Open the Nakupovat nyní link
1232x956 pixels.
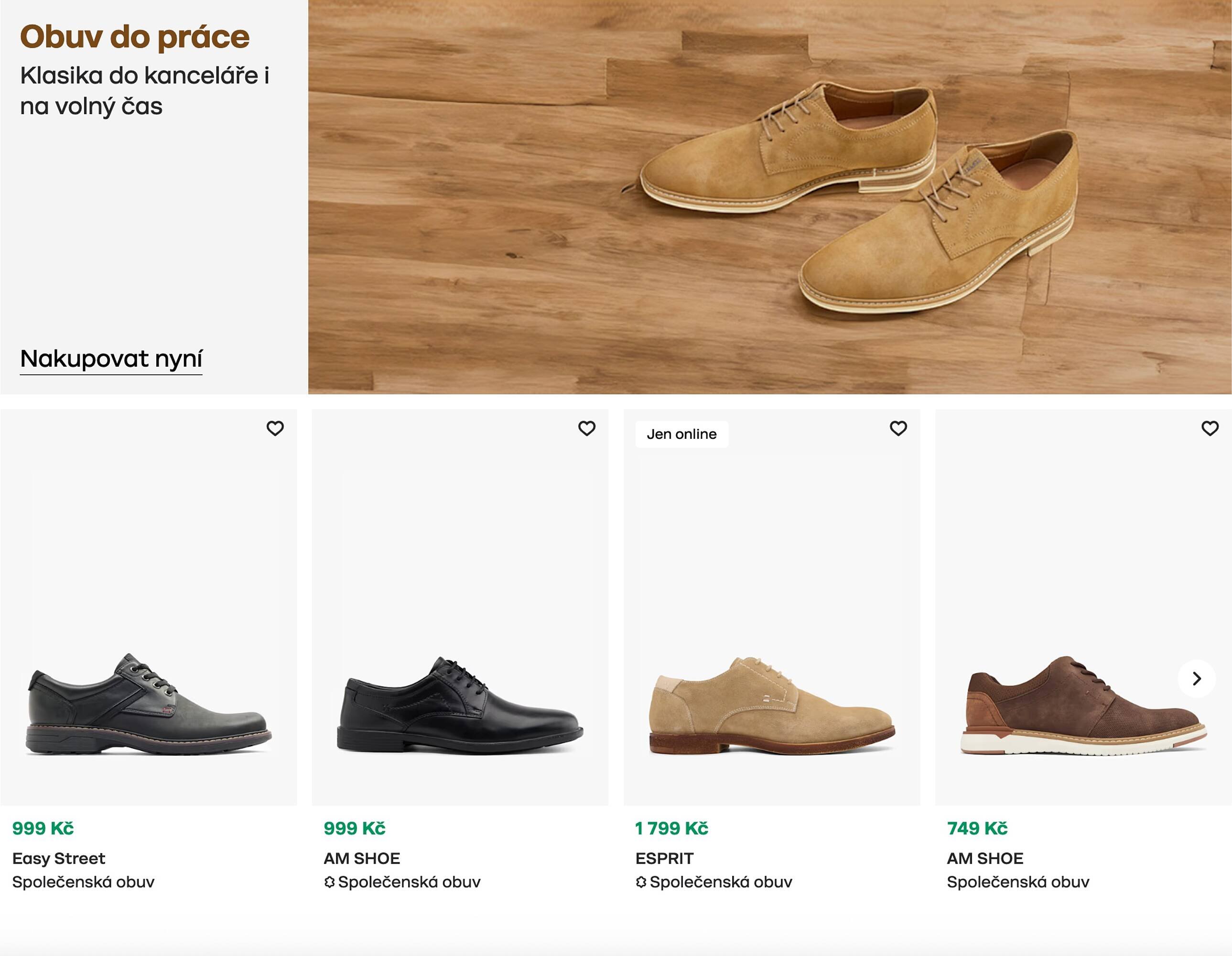click(x=111, y=359)
